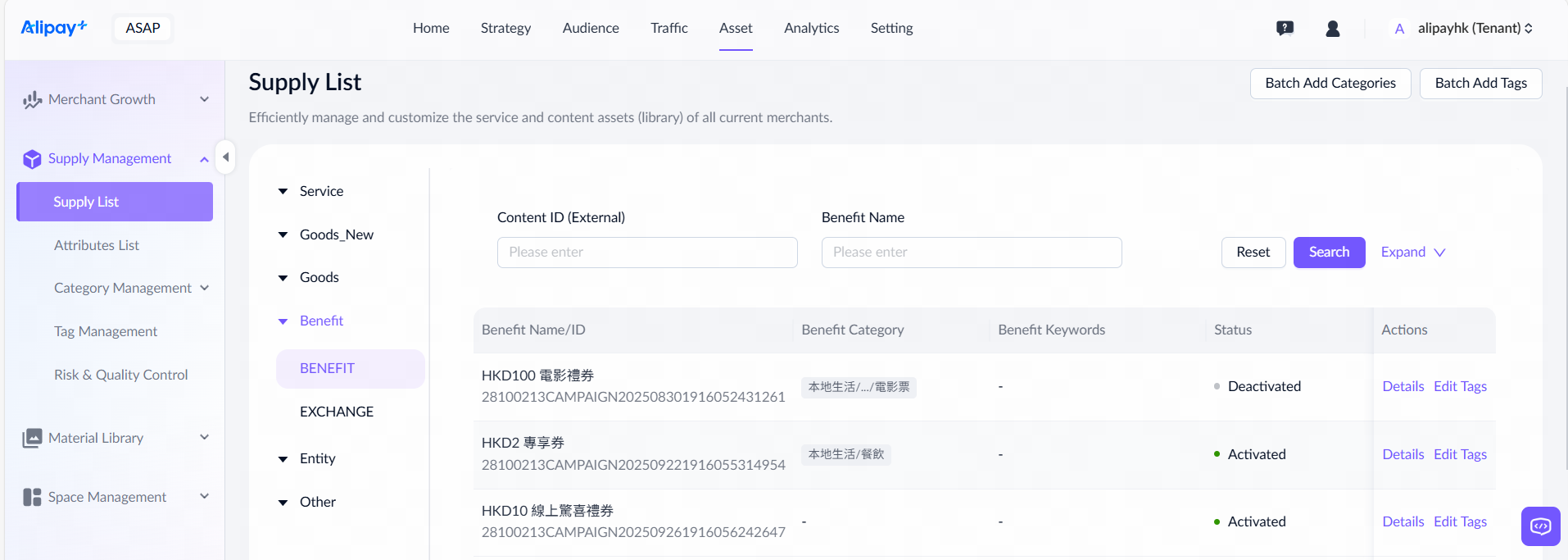Click the Alipay+ logo
Screen dimensions: 1568x560
(53, 28)
